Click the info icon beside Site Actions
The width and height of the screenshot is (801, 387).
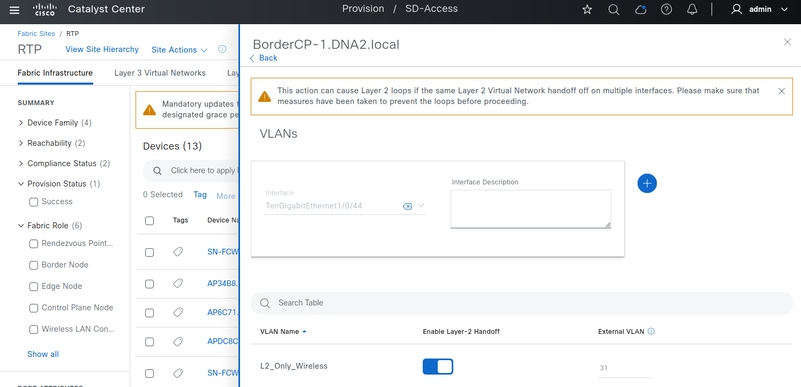222,50
